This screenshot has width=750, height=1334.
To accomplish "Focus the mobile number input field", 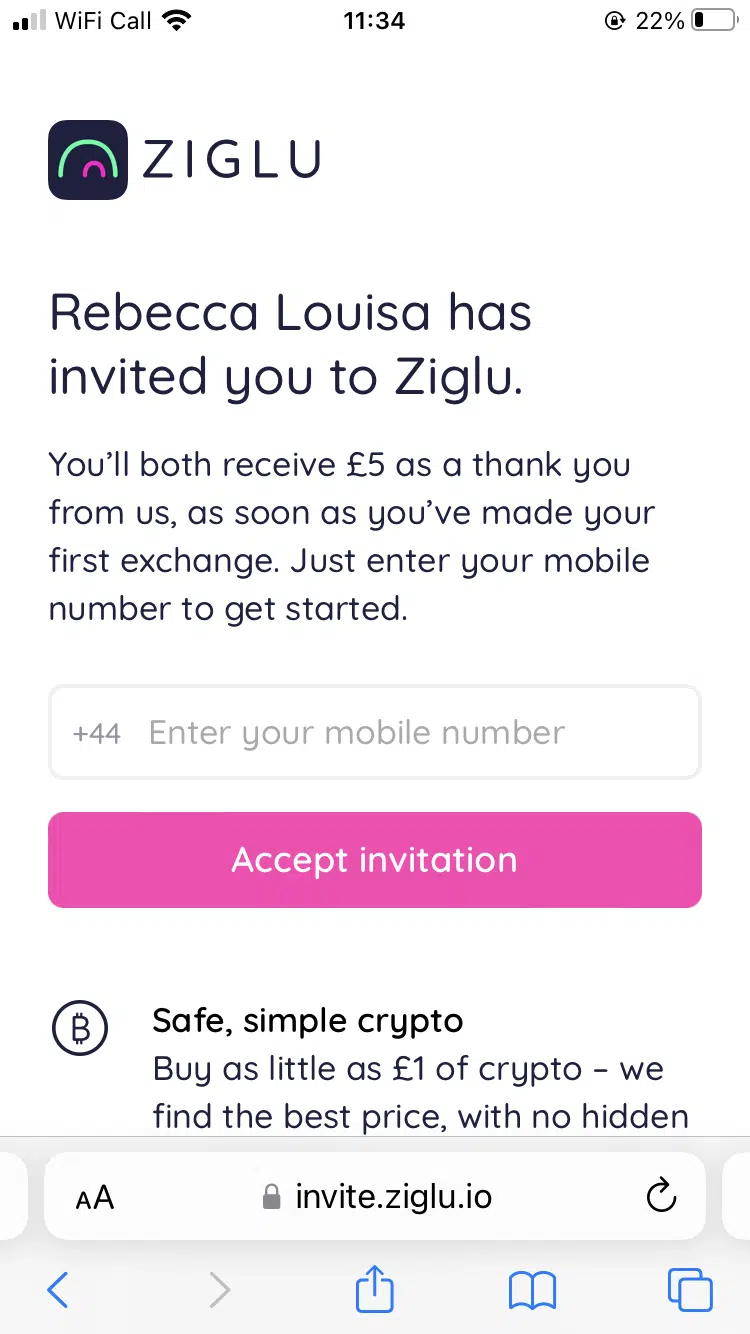I will pos(400,733).
